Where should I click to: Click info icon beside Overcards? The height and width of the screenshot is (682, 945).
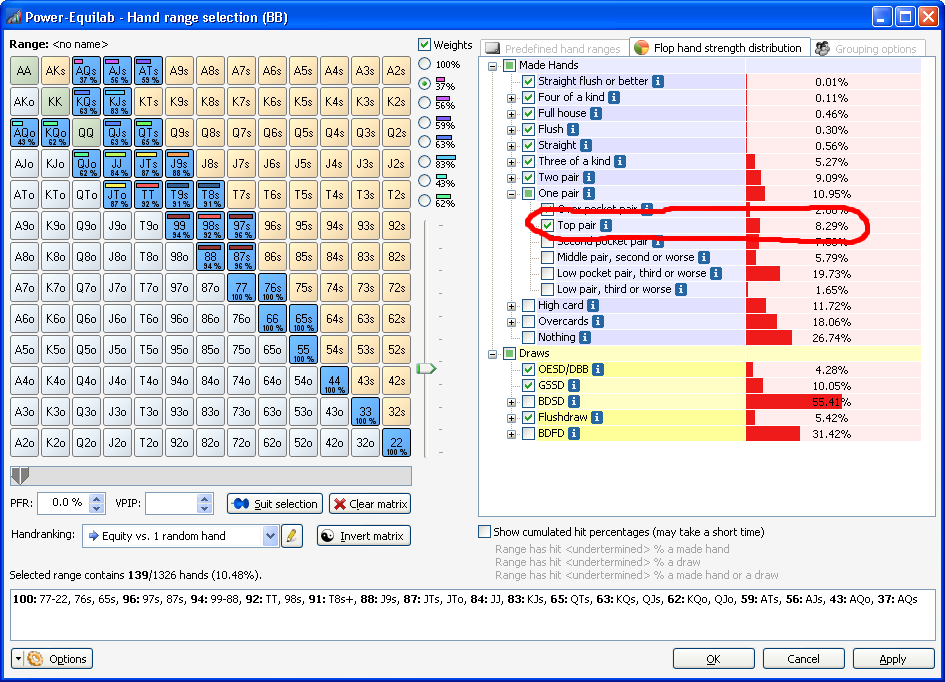tap(598, 322)
